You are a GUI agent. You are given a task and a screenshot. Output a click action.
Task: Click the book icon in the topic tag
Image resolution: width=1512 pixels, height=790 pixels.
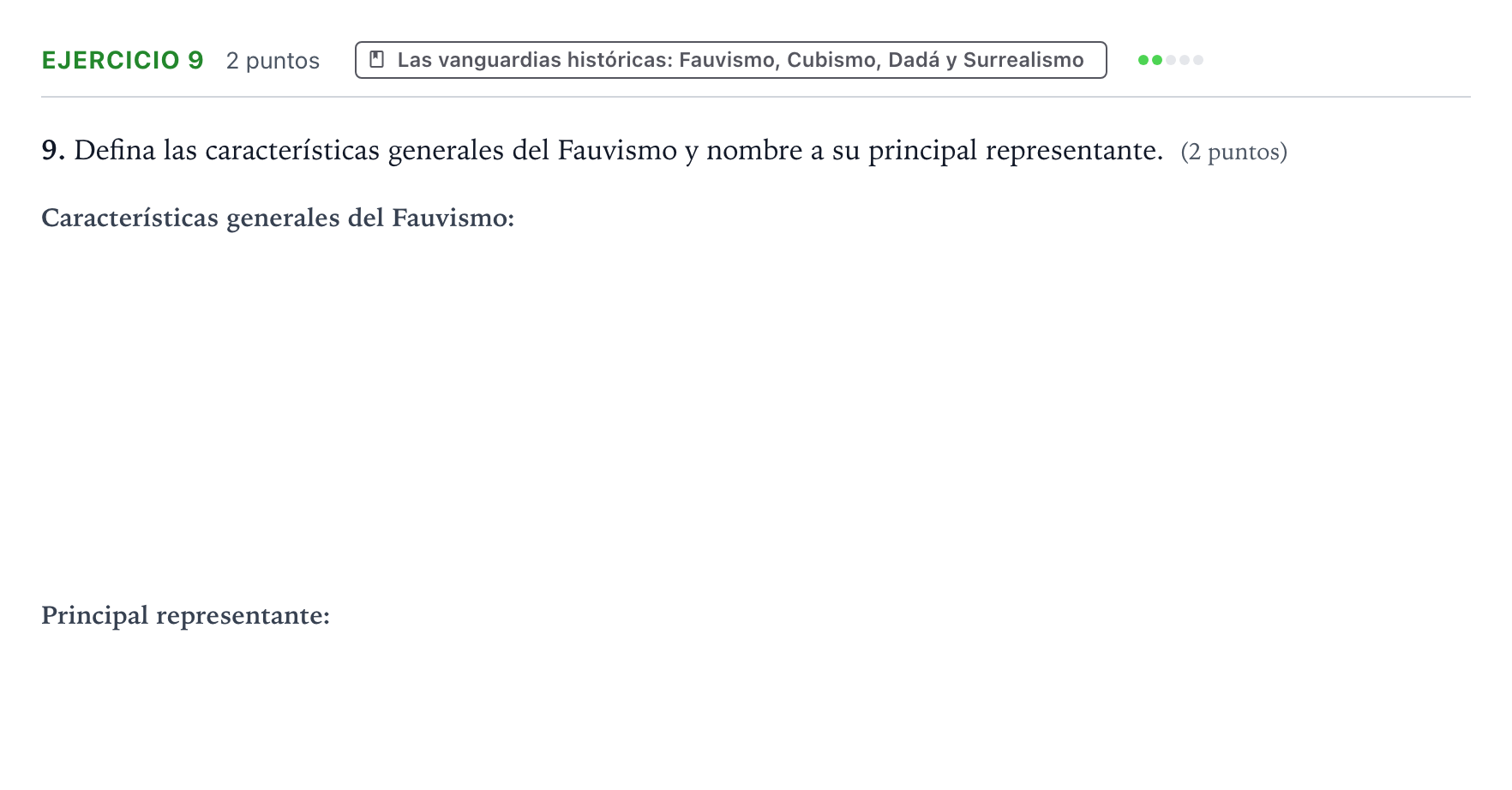[376, 60]
